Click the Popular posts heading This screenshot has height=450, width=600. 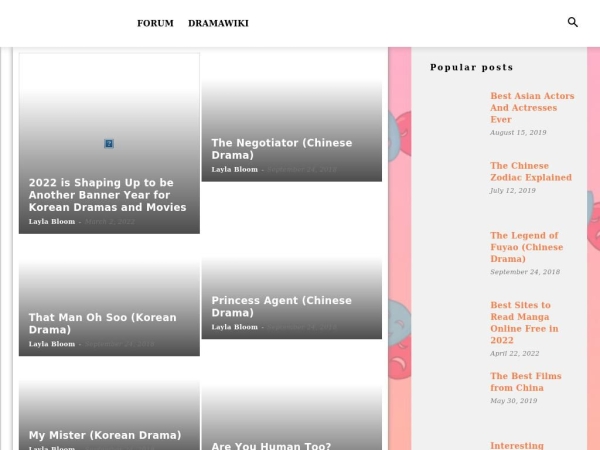471,67
